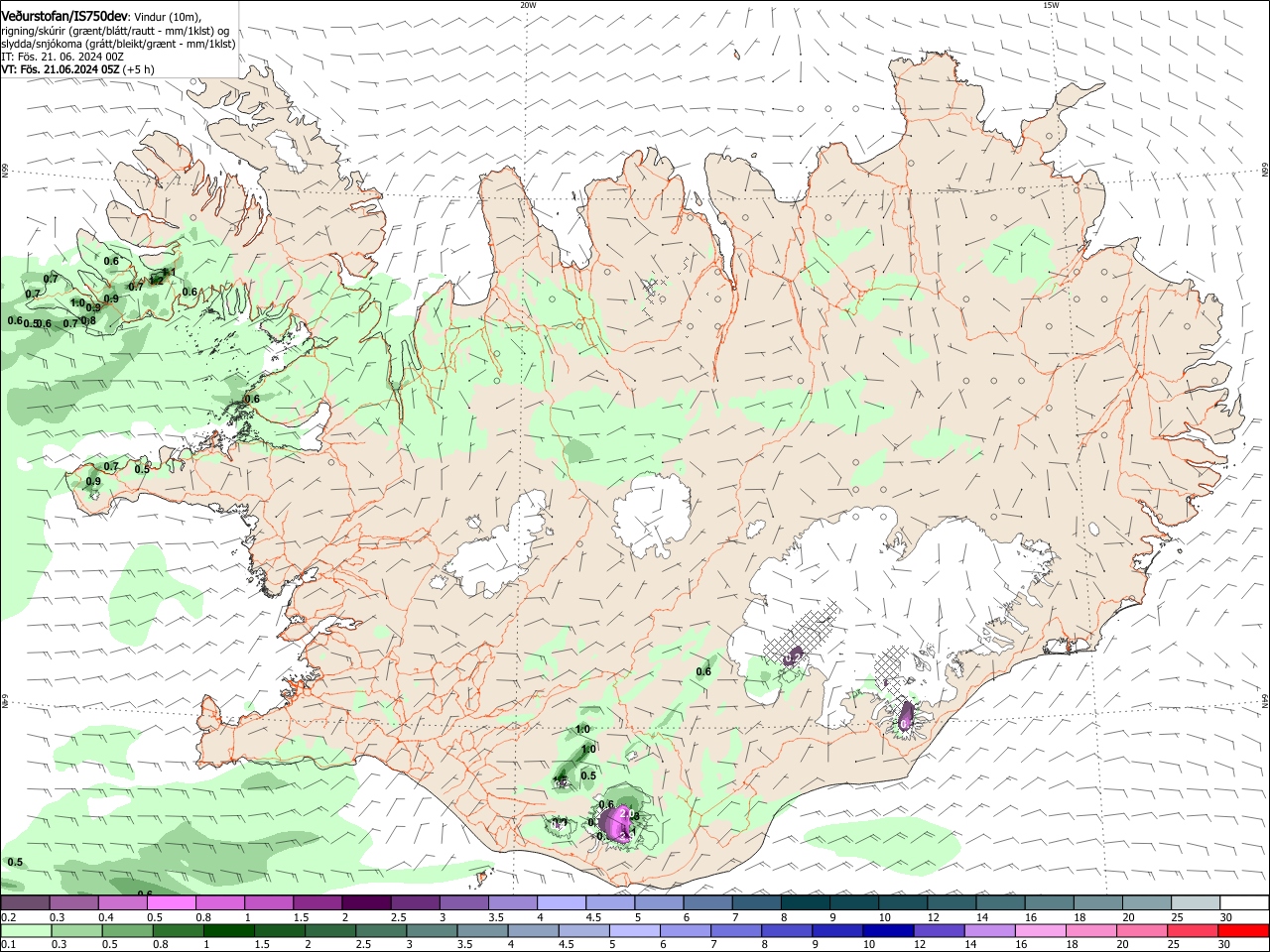
Task: Select the 'VT: Fös. 21.06.2024 05Z (+5 h)' line
Action: [77, 69]
